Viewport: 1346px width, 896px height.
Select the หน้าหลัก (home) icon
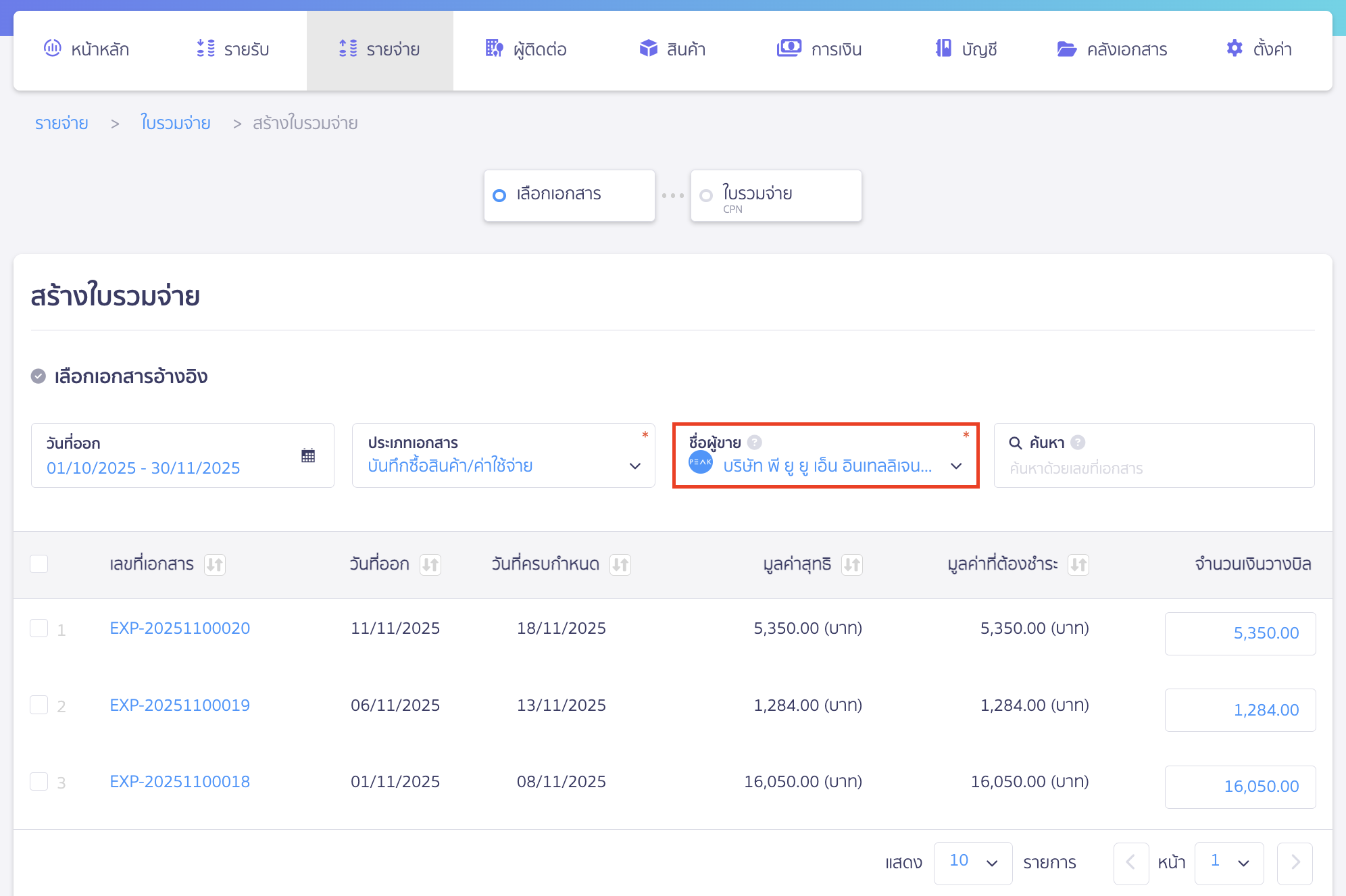pos(53,48)
